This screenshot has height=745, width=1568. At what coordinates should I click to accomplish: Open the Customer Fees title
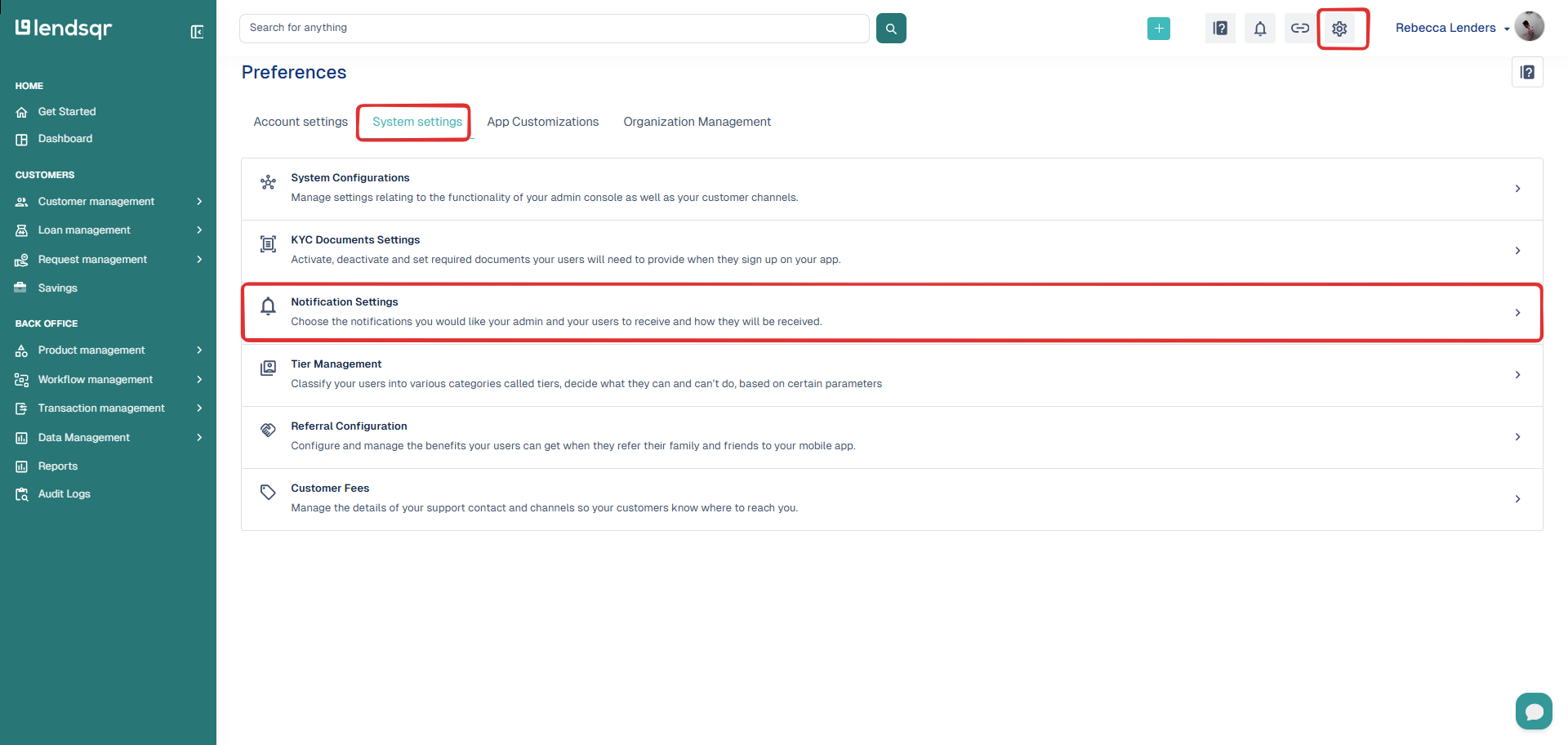[330, 488]
